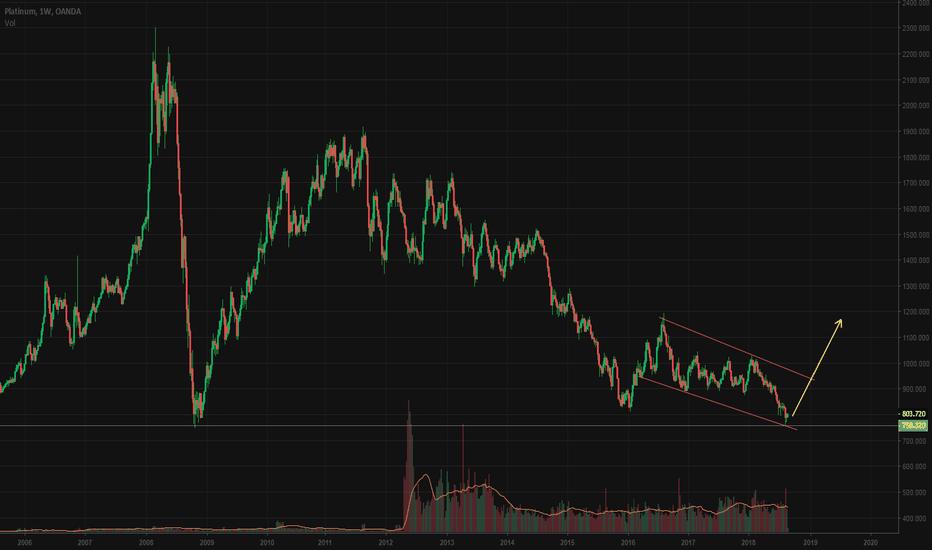Click the 1600.000 price axis label
This screenshot has height=550, width=932.
tap(916, 209)
